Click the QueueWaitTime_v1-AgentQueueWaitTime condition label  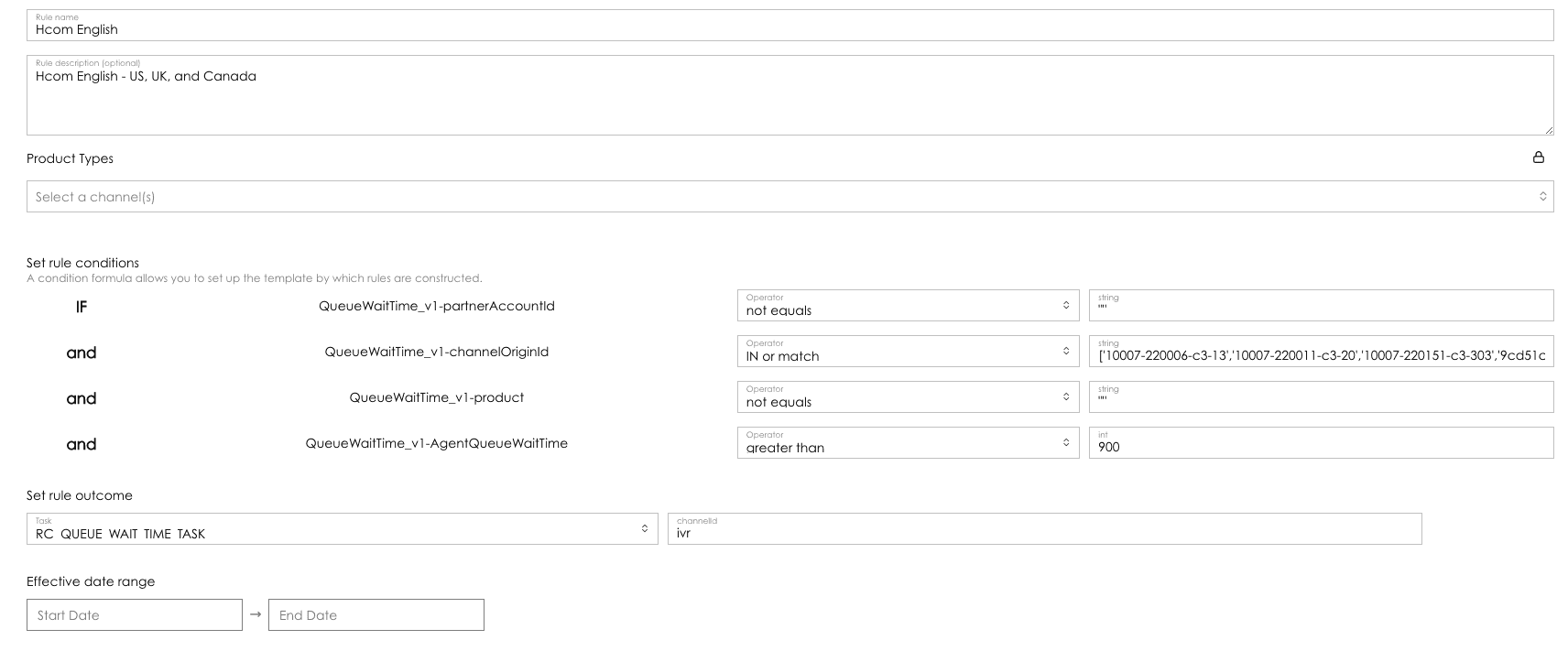tap(437, 443)
